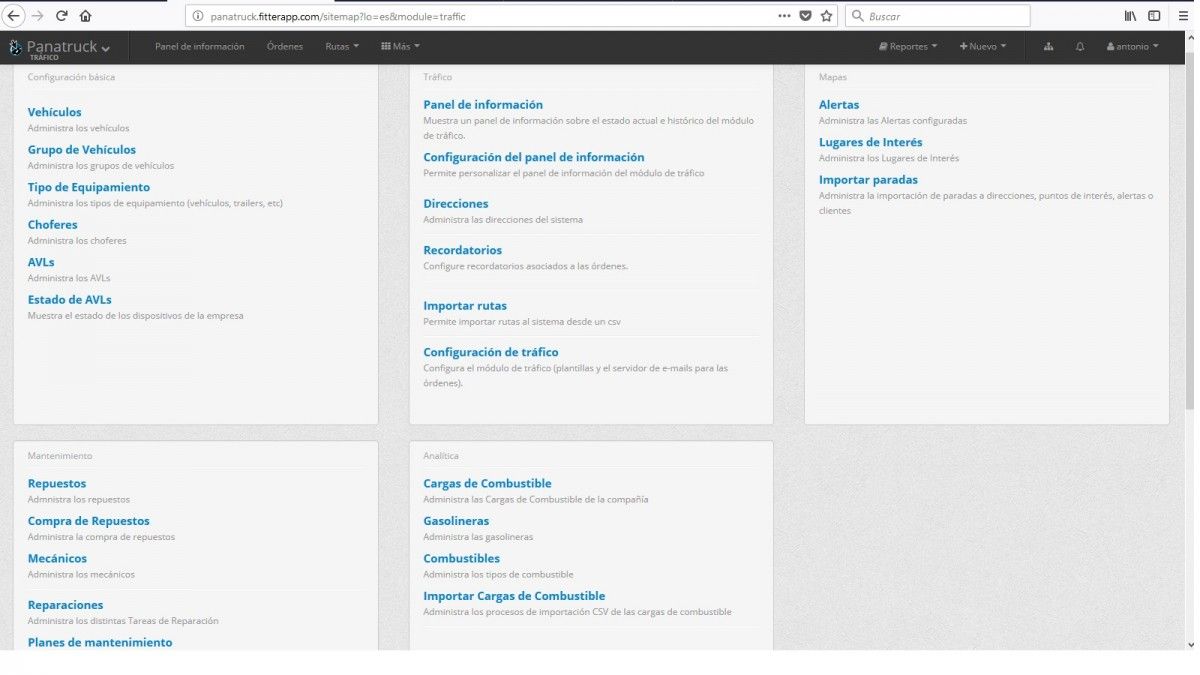Click the browser reload button

(x=62, y=16)
